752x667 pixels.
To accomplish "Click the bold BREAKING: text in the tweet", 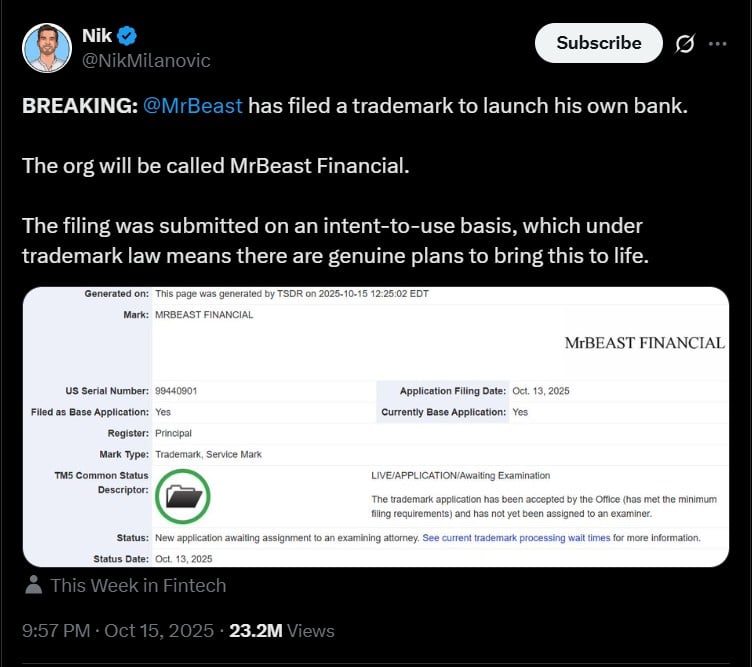I will coord(80,105).
